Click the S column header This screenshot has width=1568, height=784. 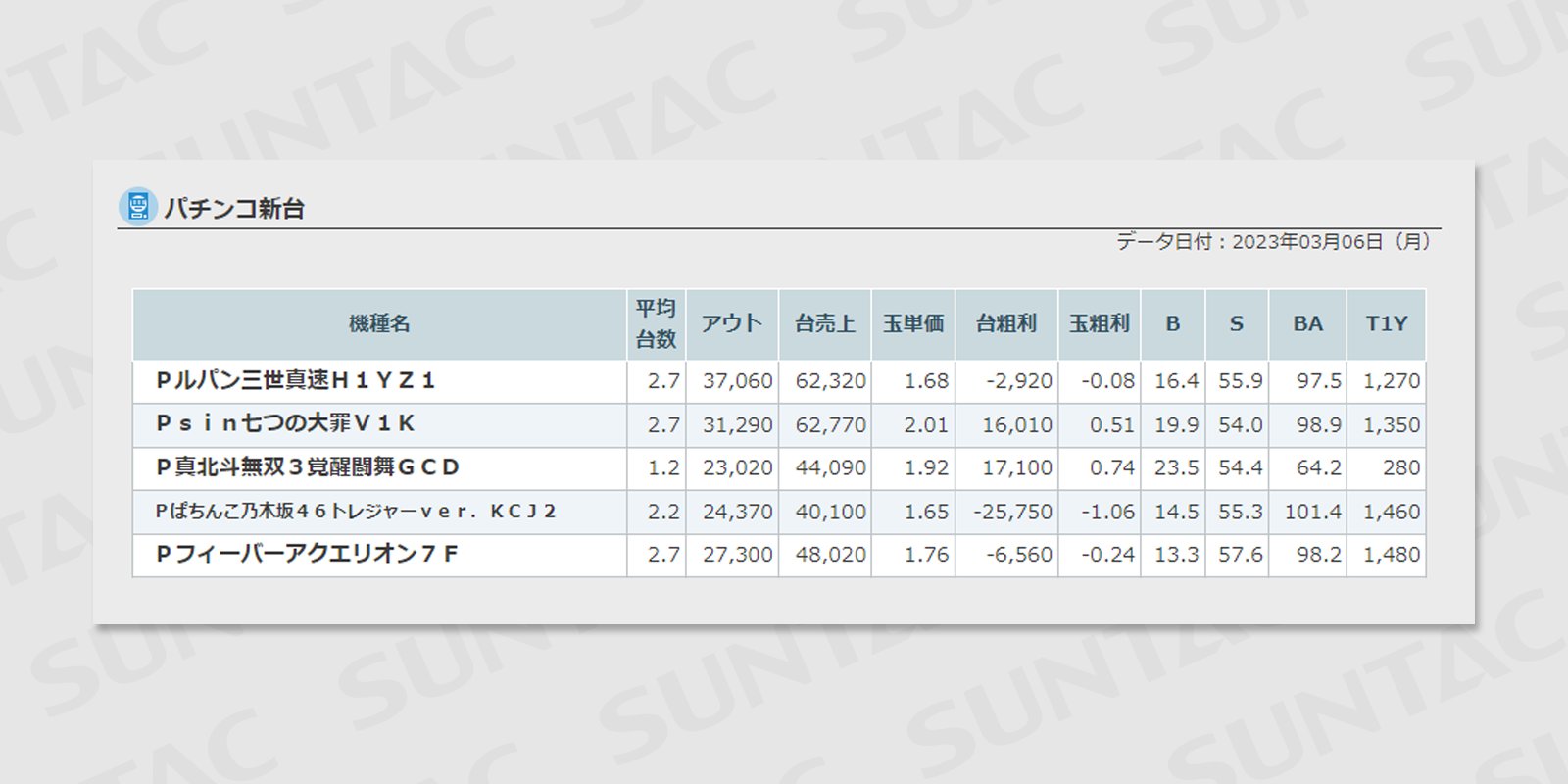tap(1237, 324)
